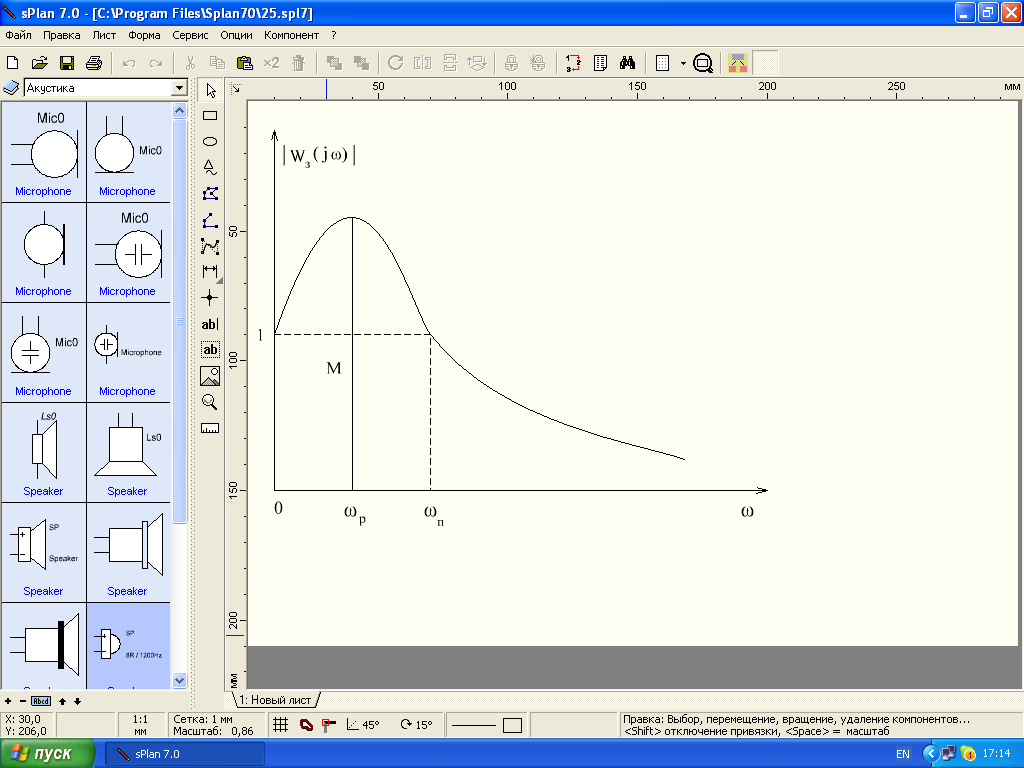Viewport: 1024px width, 768px height.
Task: Select the insert image tool
Action: 210,376
